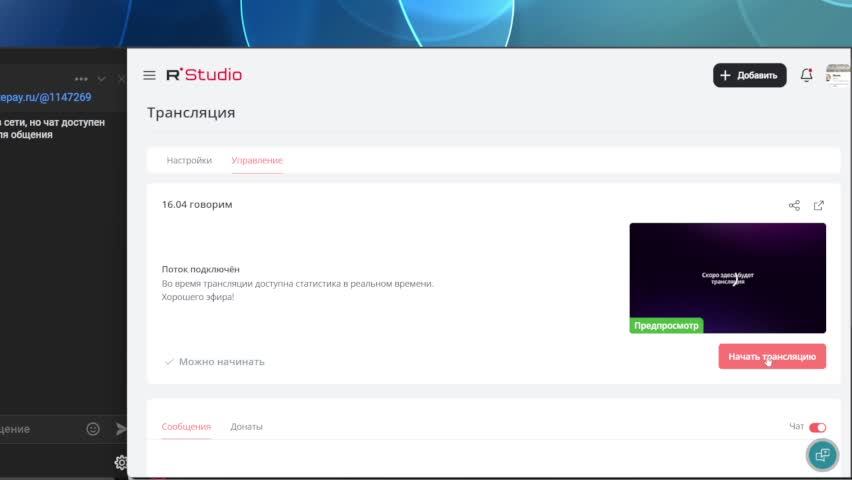Expand the chevron in chat panel header
Screen dimensions: 852x480
(101, 79)
